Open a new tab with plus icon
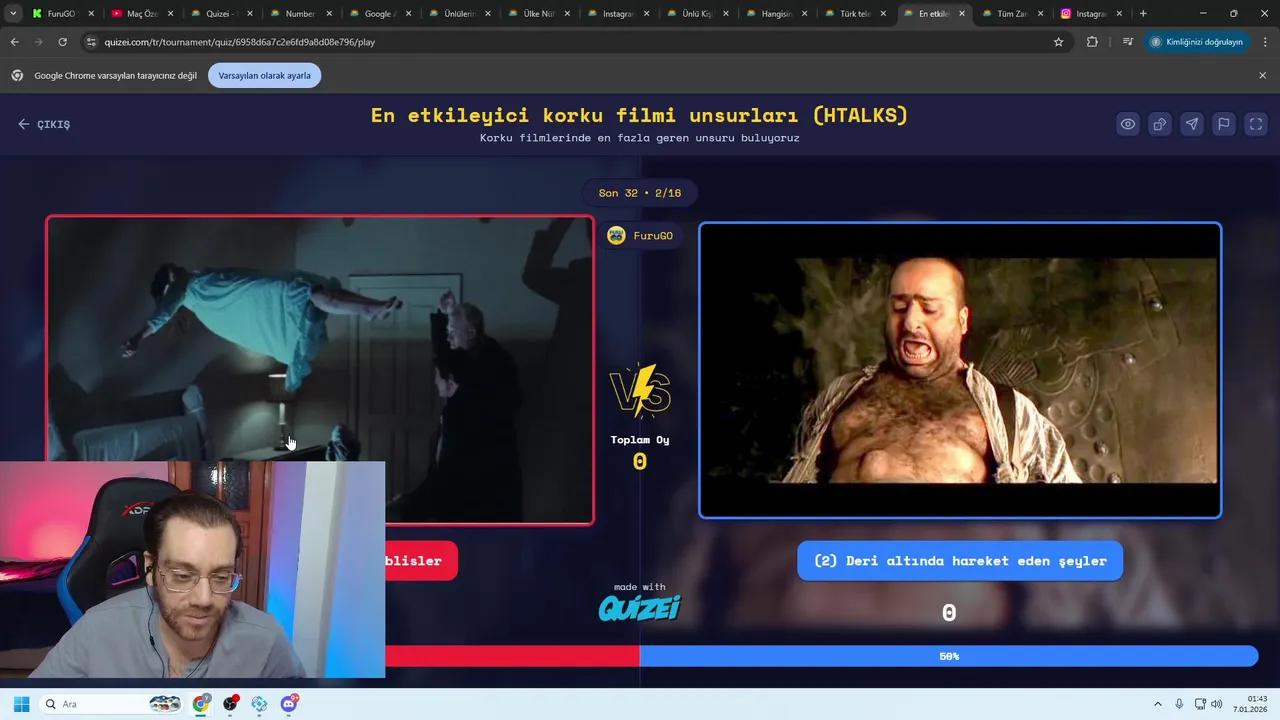The image size is (1280, 720). (1143, 14)
